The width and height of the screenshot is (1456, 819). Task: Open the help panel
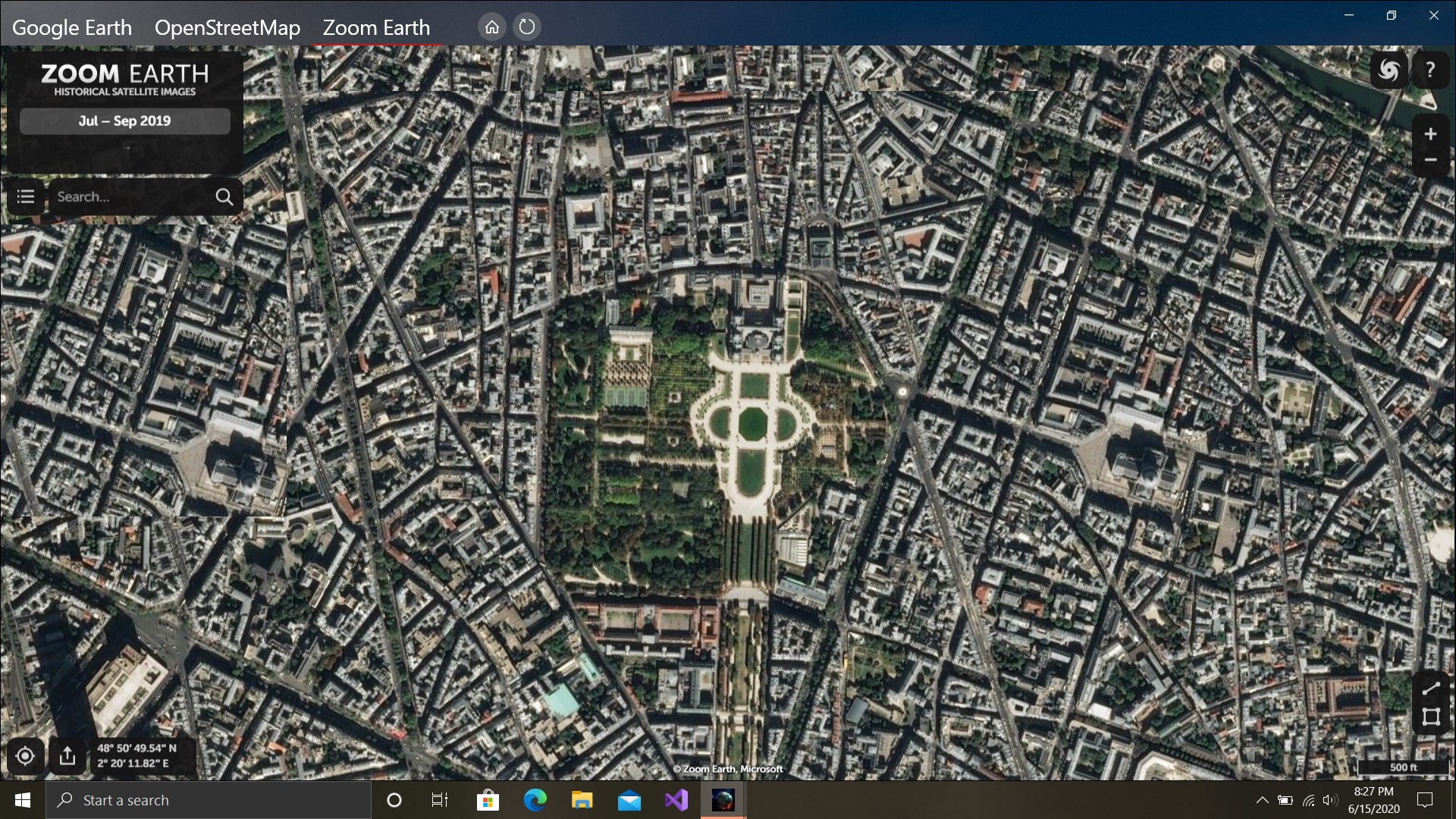(x=1431, y=70)
